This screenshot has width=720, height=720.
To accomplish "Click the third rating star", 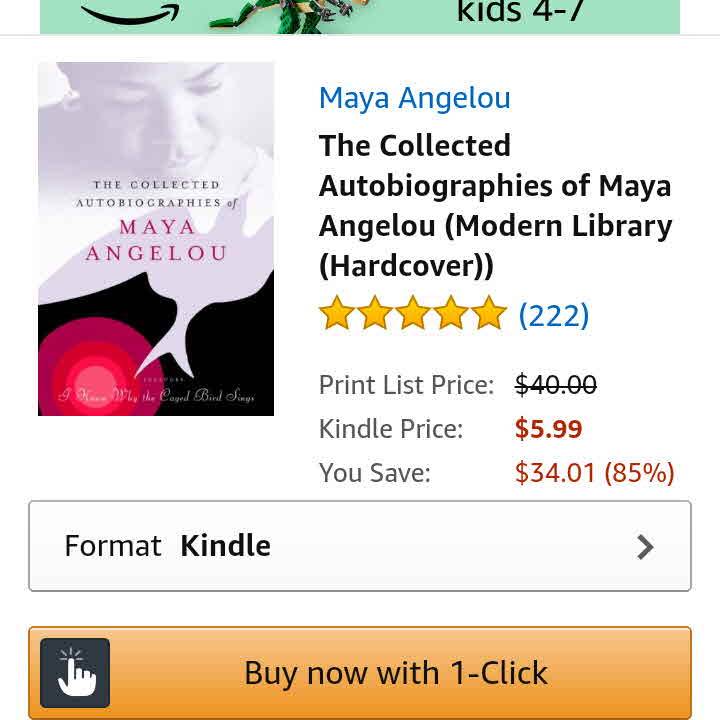I will coord(413,314).
